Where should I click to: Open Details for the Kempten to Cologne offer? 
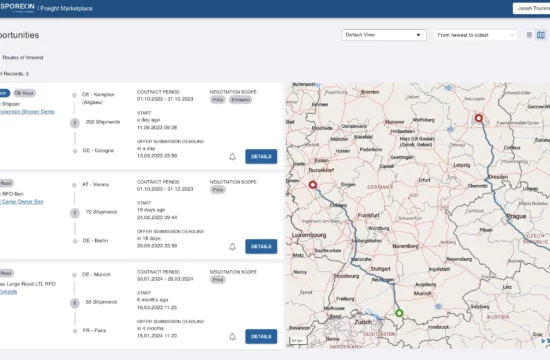coord(261,156)
